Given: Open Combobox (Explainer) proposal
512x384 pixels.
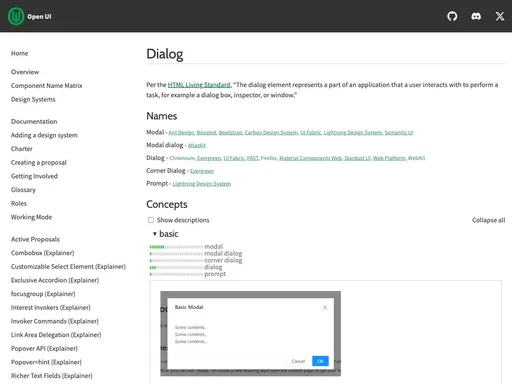Looking at the screenshot, I should (x=43, y=253).
